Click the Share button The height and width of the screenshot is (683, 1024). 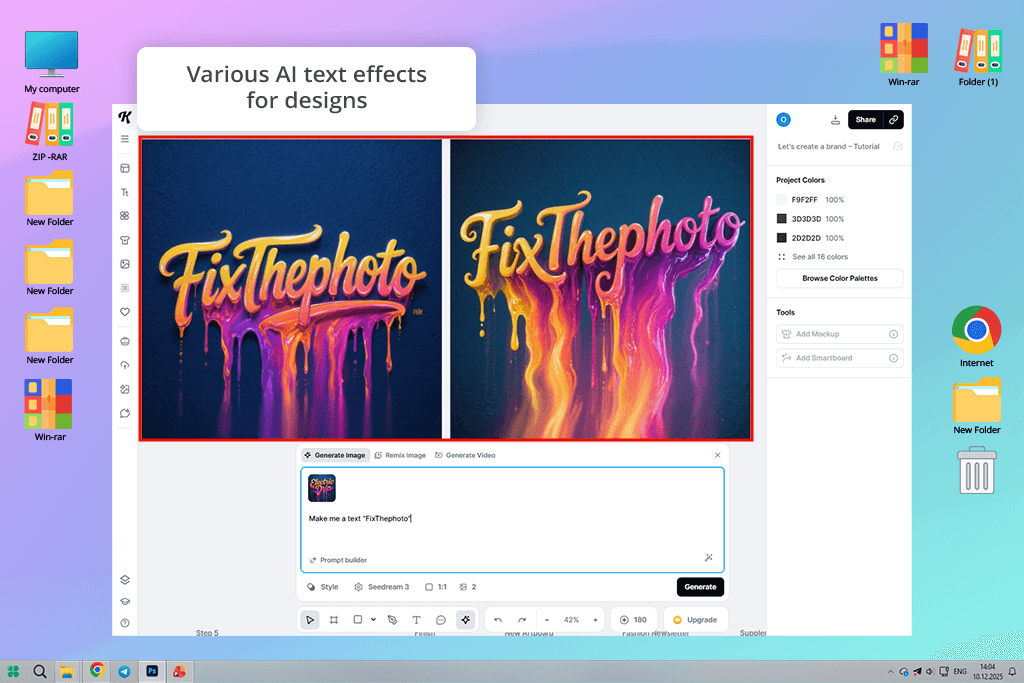(x=865, y=119)
